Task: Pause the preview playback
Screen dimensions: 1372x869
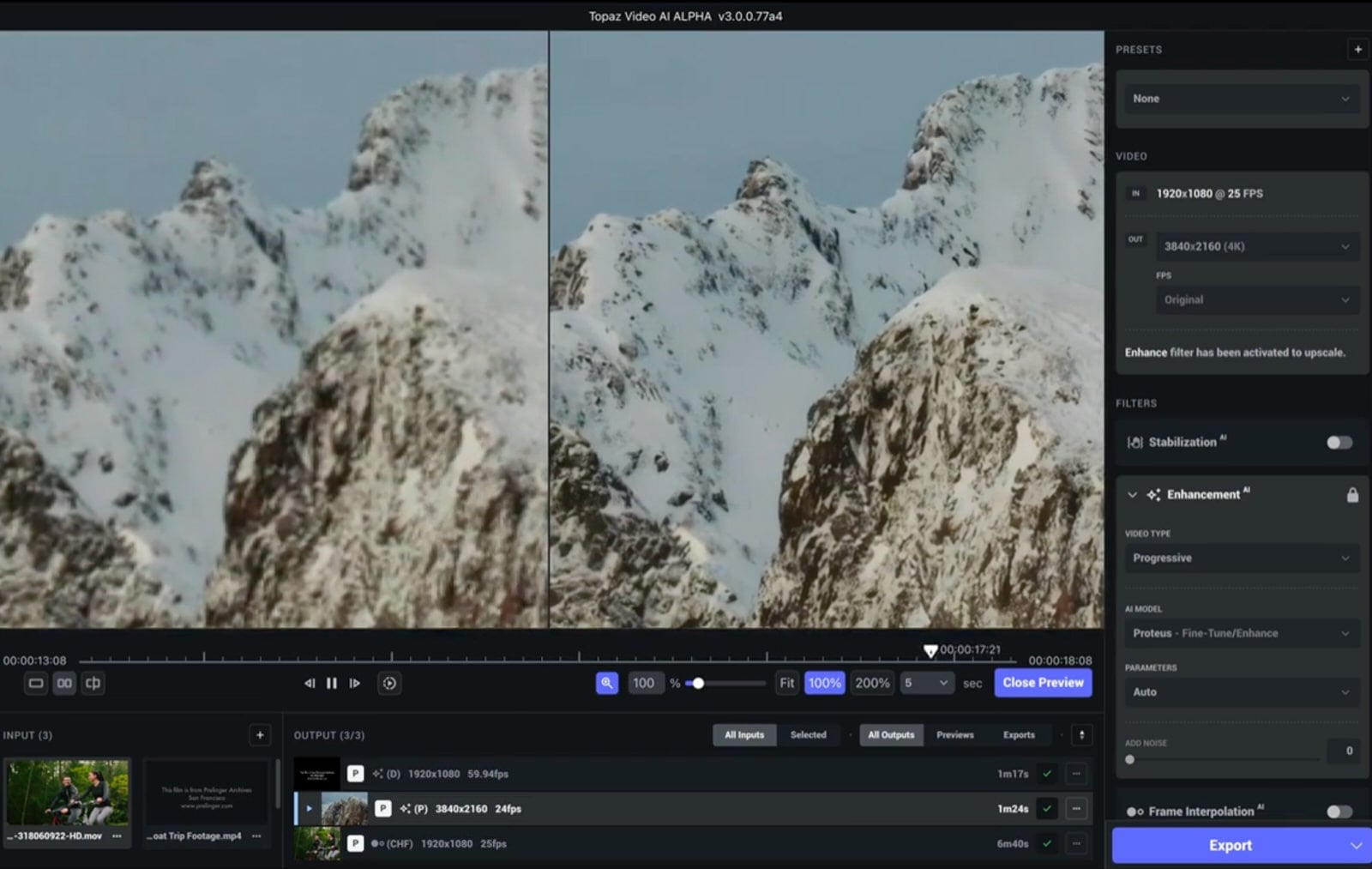Action: [332, 684]
